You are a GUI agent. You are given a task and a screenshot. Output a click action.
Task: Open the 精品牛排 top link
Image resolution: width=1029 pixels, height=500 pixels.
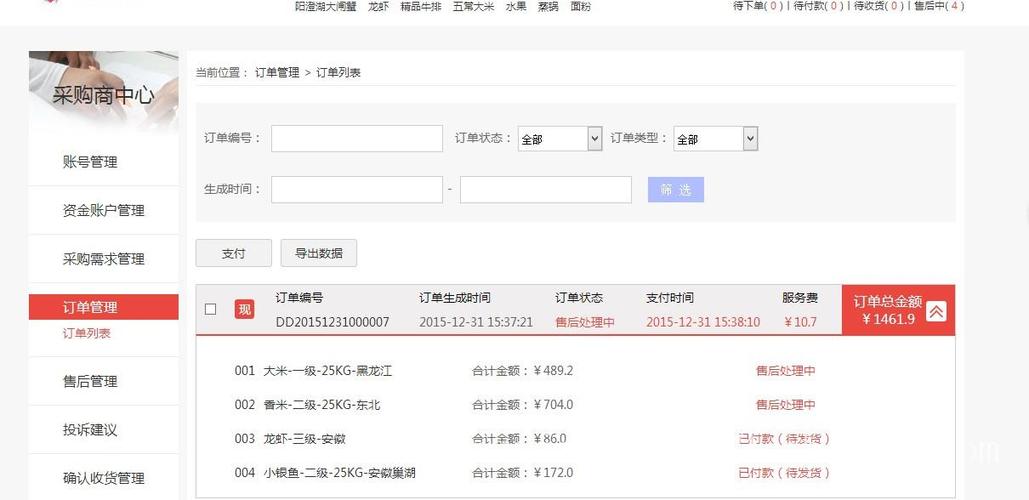(421, 7)
